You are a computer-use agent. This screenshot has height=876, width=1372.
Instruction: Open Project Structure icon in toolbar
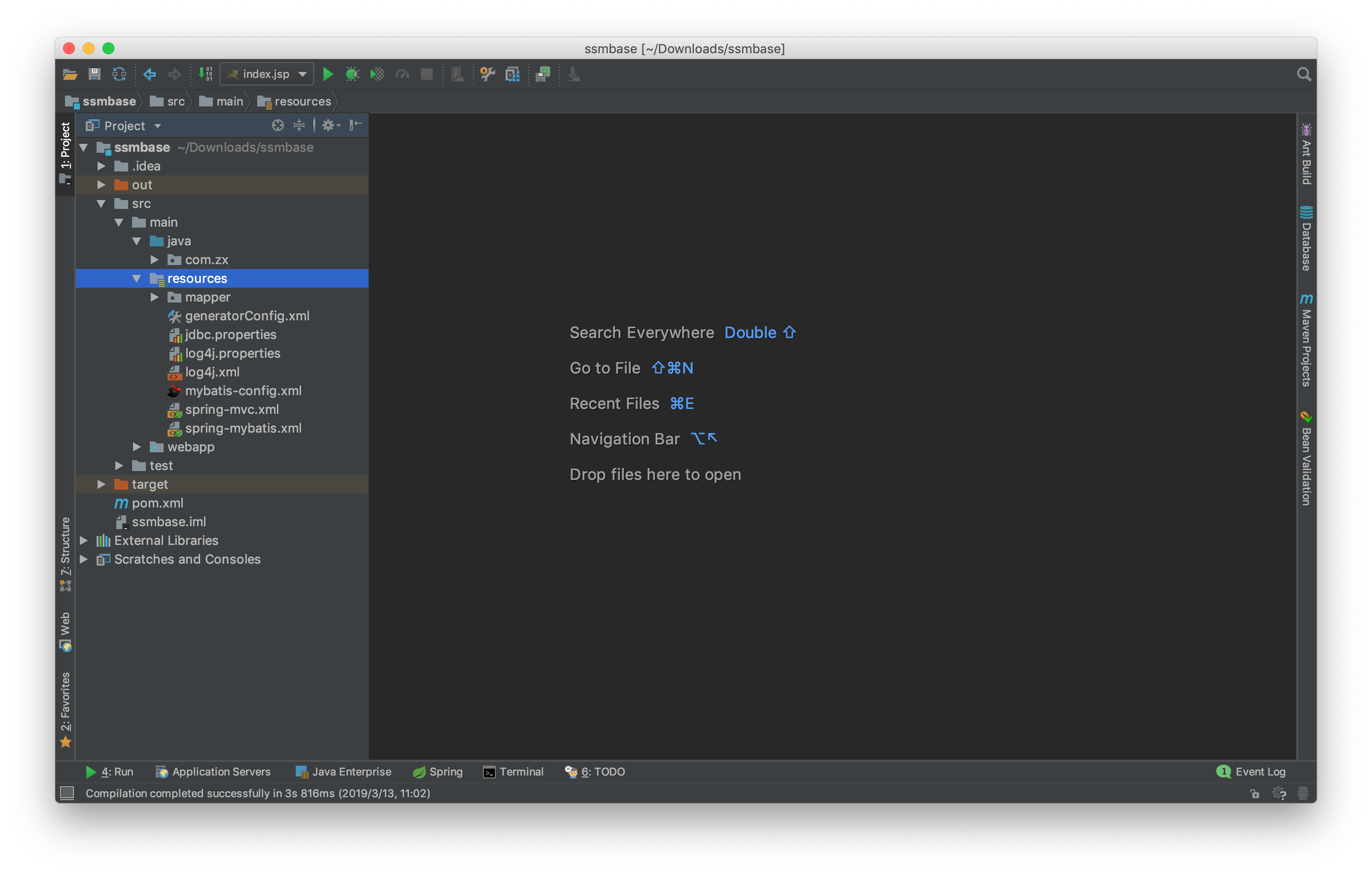[512, 74]
